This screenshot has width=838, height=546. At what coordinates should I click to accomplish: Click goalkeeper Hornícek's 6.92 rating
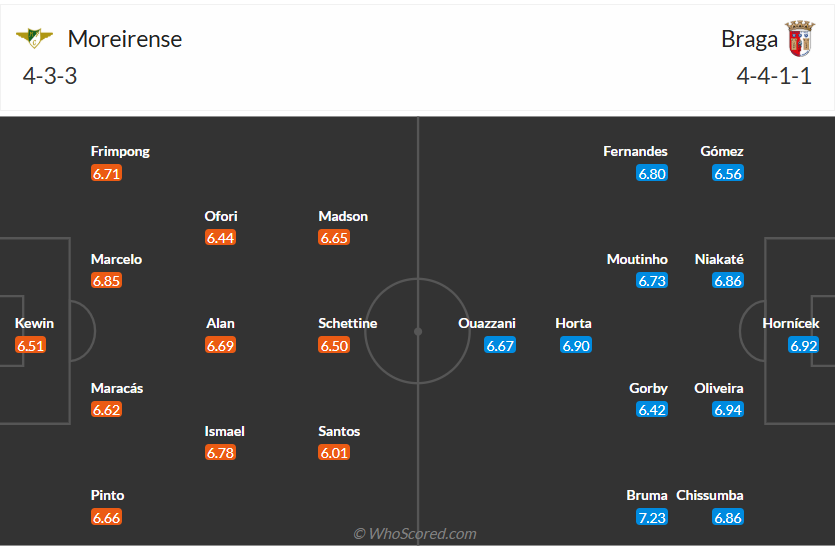[804, 345]
